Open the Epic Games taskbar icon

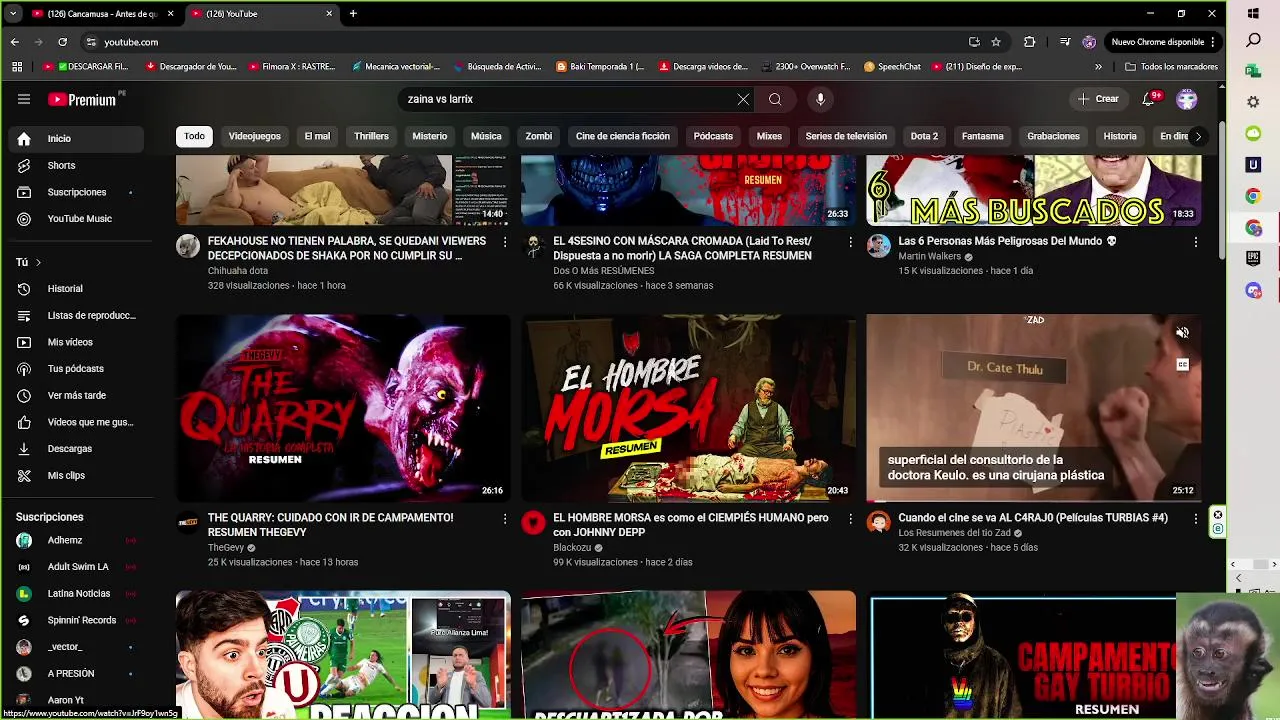pos(1253,258)
